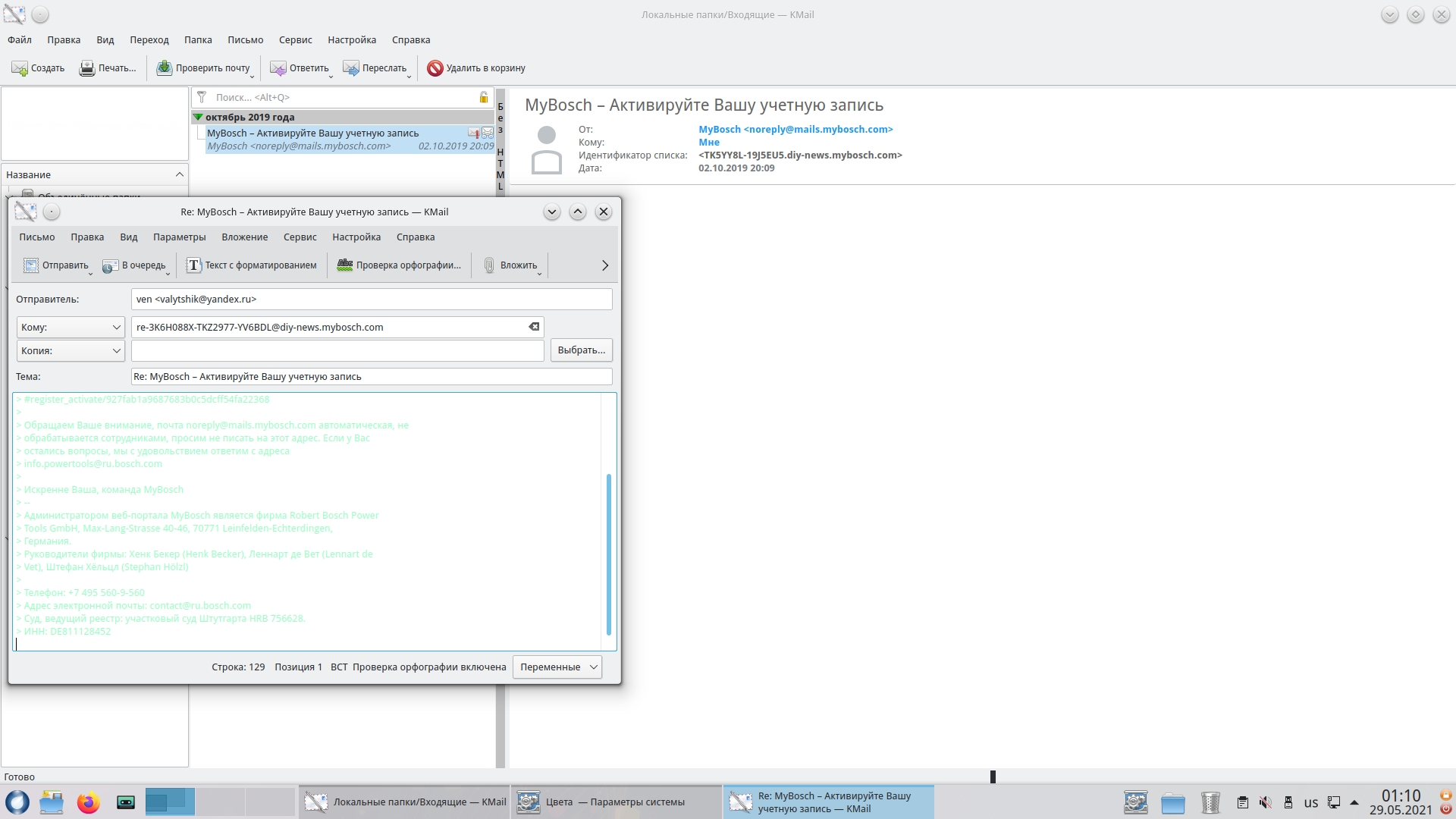
Task: Toggle the quick search lock icon
Action: (484, 97)
